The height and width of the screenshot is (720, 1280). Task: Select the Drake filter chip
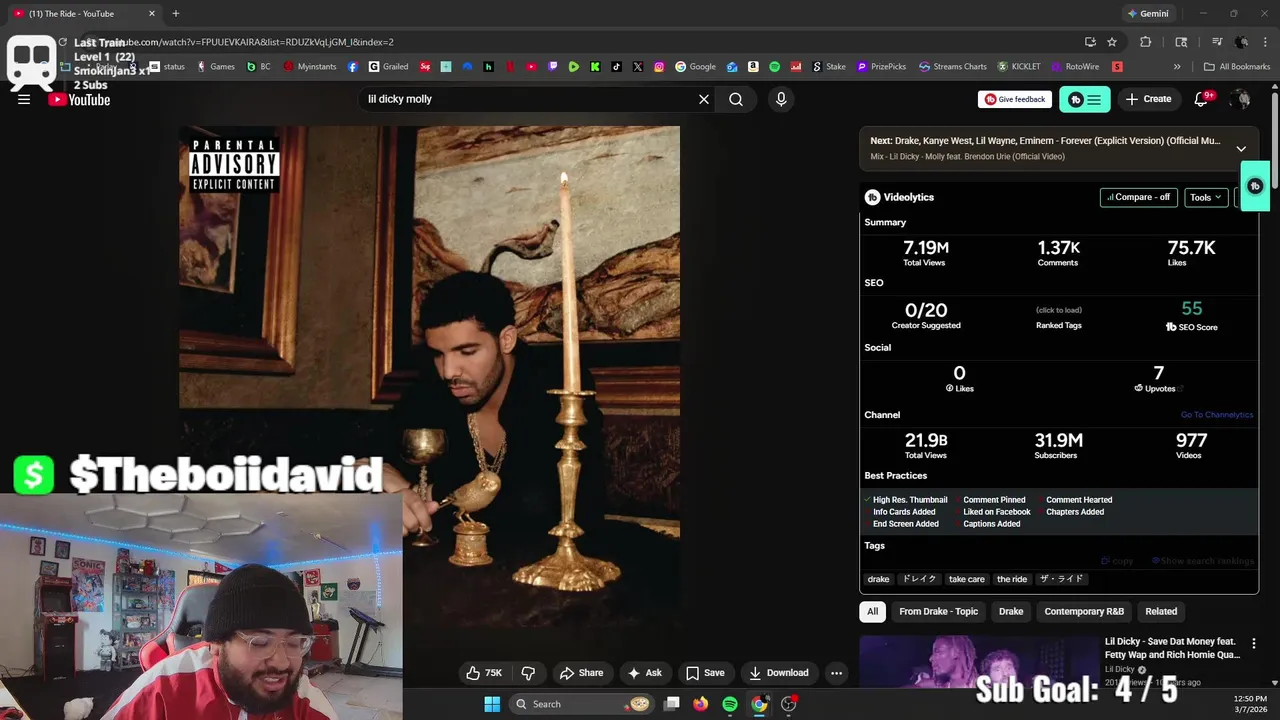[1011, 611]
